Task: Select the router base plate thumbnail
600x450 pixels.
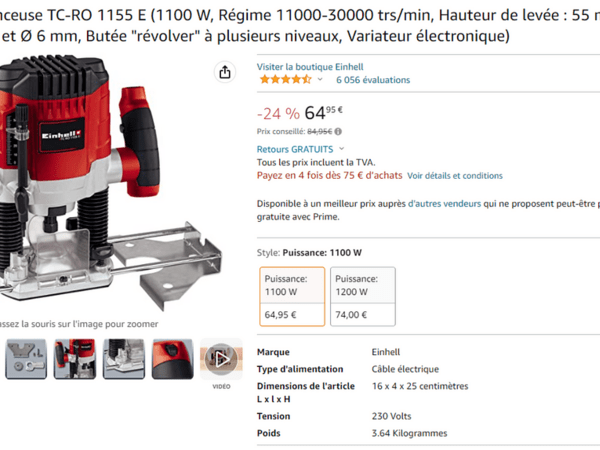Action: (124, 359)
